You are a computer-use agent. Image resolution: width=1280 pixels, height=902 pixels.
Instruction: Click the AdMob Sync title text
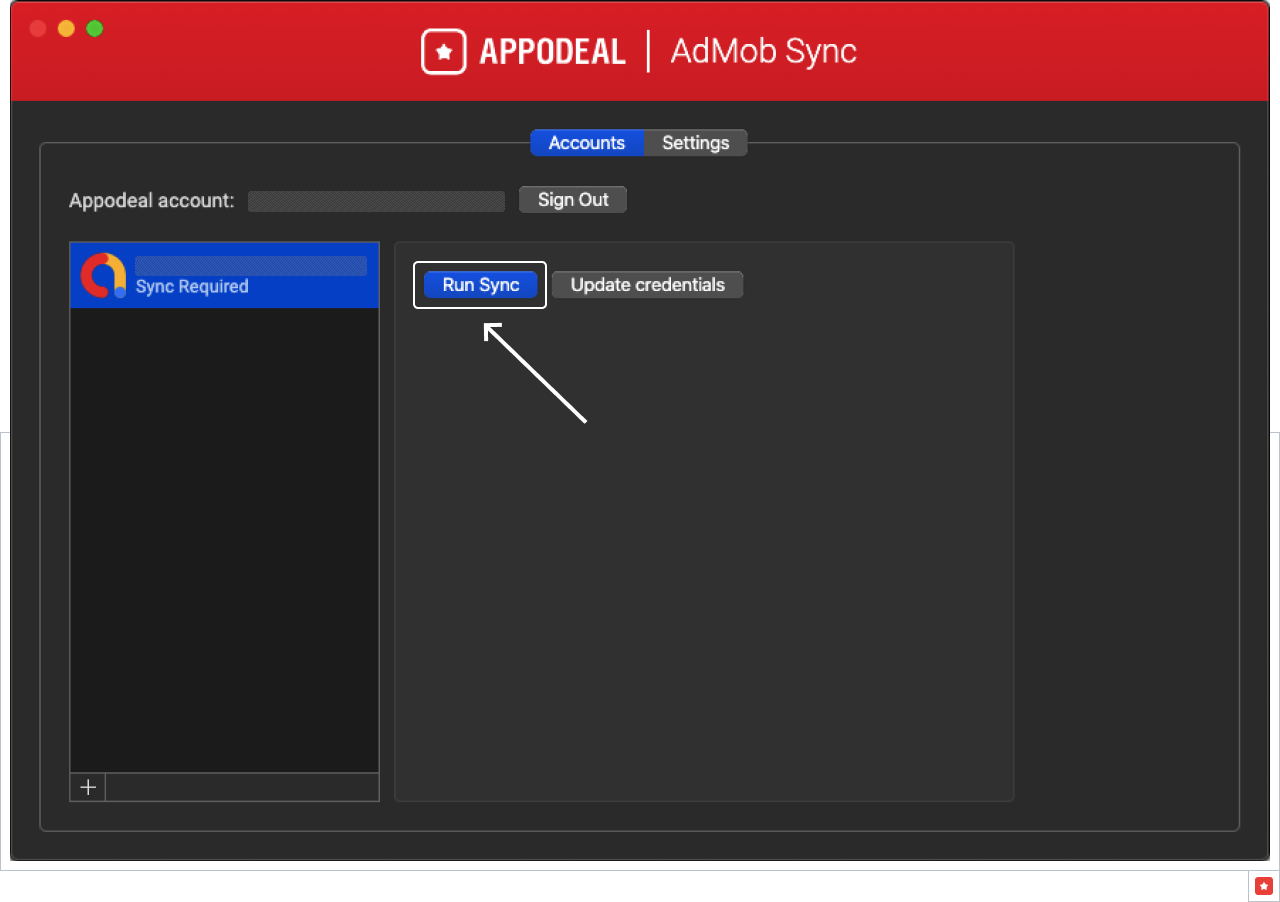coord(762,51)
